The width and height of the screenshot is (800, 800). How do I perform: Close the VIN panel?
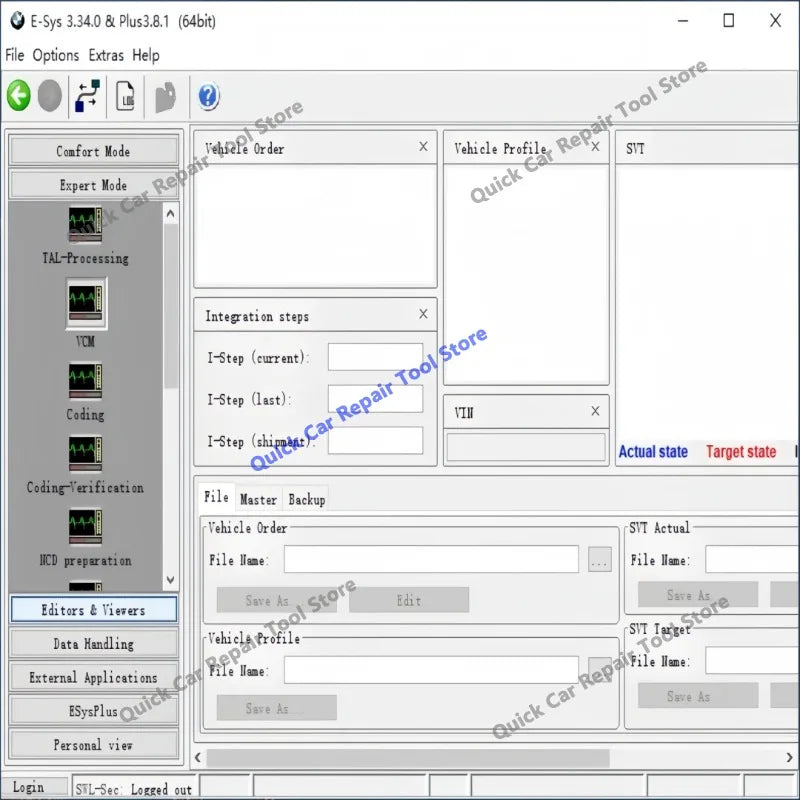595,411
